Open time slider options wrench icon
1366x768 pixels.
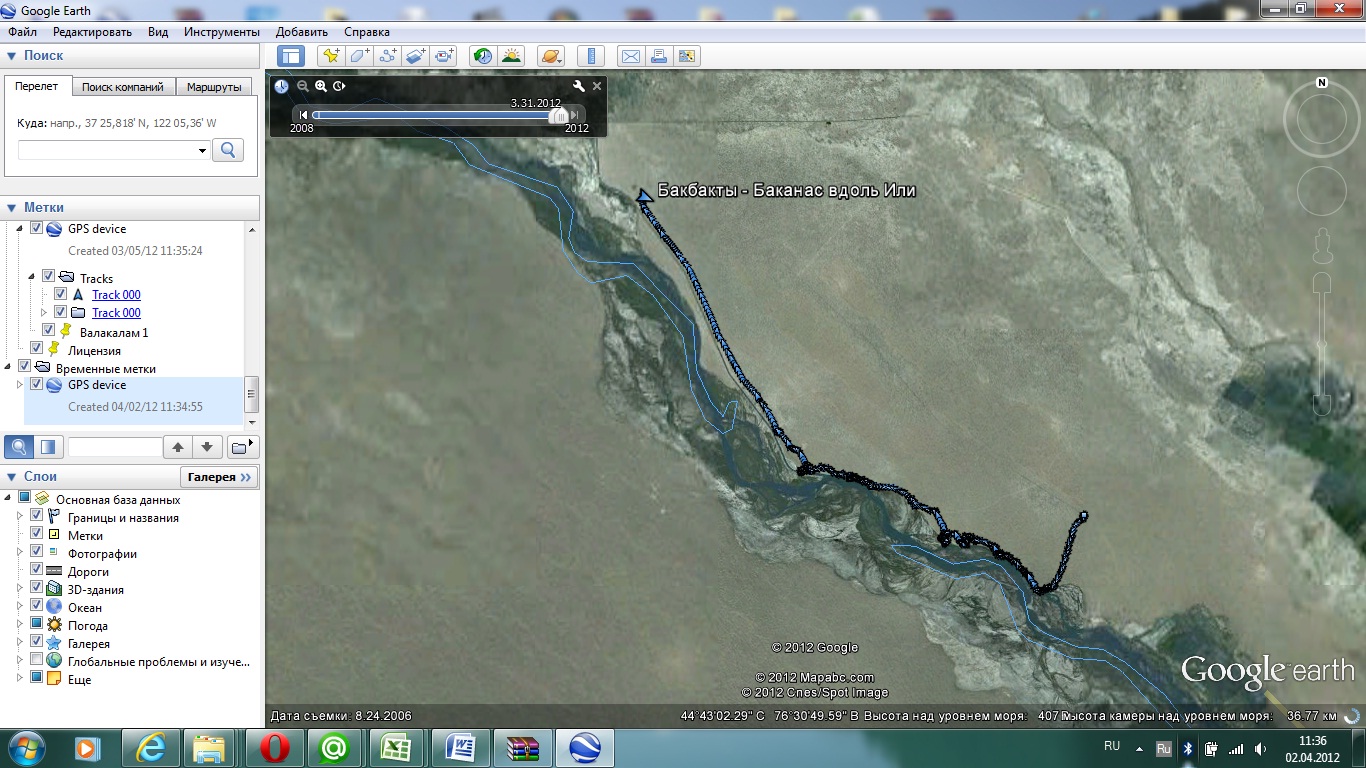578,86
